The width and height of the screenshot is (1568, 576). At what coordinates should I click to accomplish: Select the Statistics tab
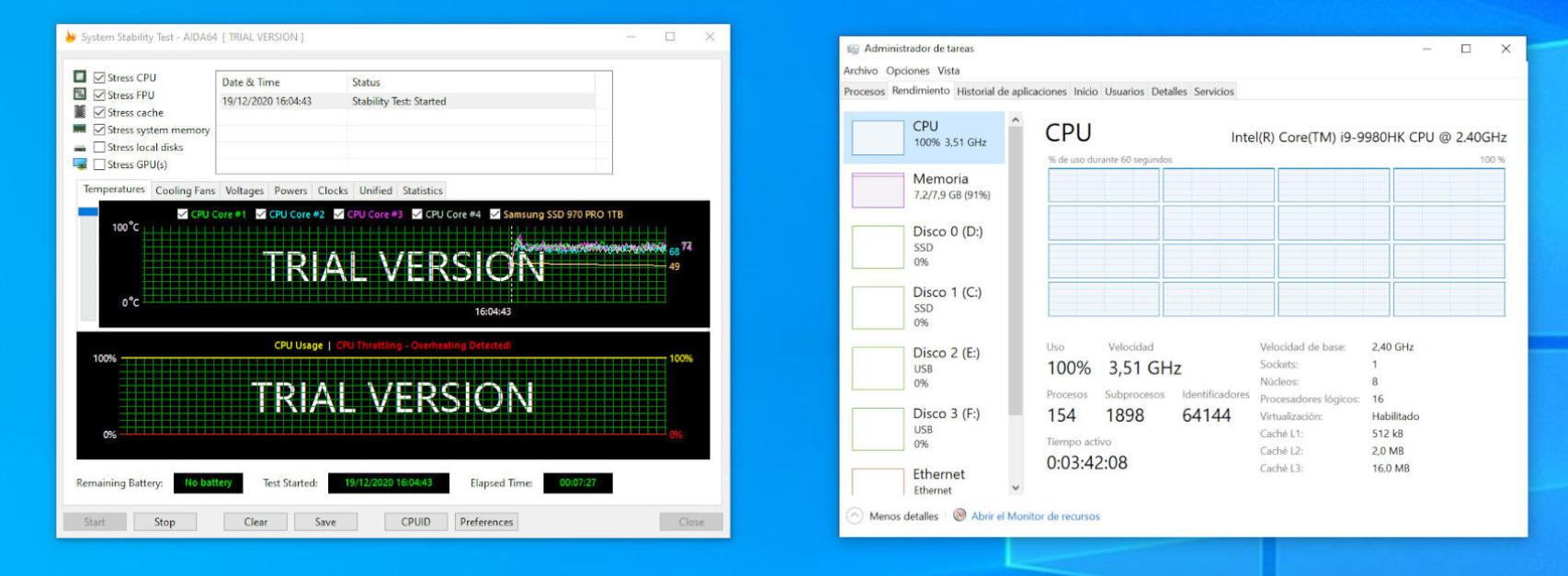click(423, 190)
